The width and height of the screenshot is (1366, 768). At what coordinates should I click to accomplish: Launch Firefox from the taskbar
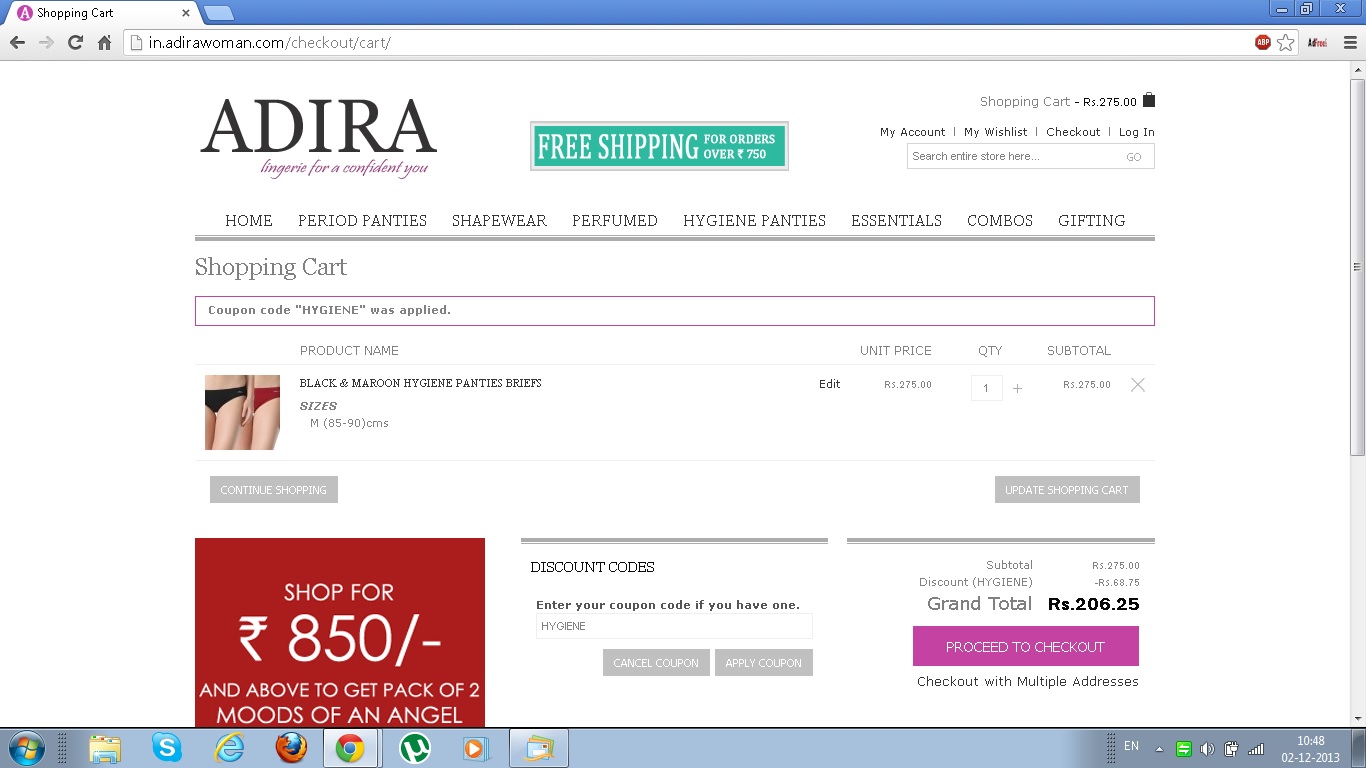[291, 748]
